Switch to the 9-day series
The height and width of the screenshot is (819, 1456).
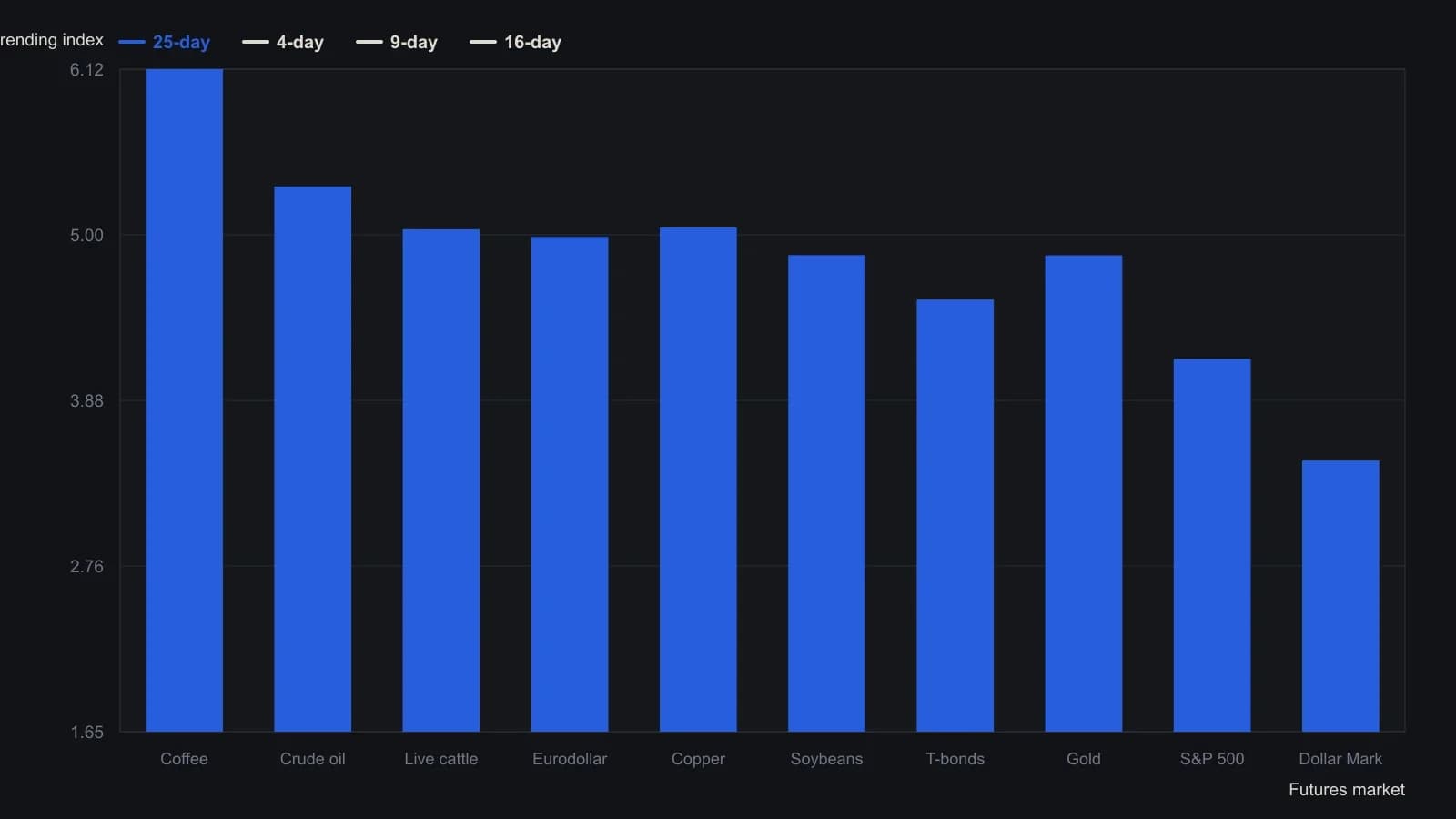(x=397, y=42)
